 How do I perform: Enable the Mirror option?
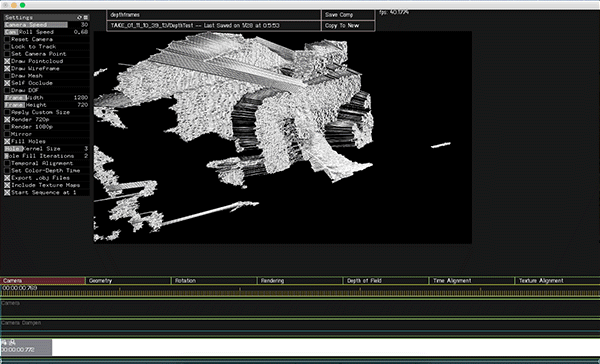(7, 134)
